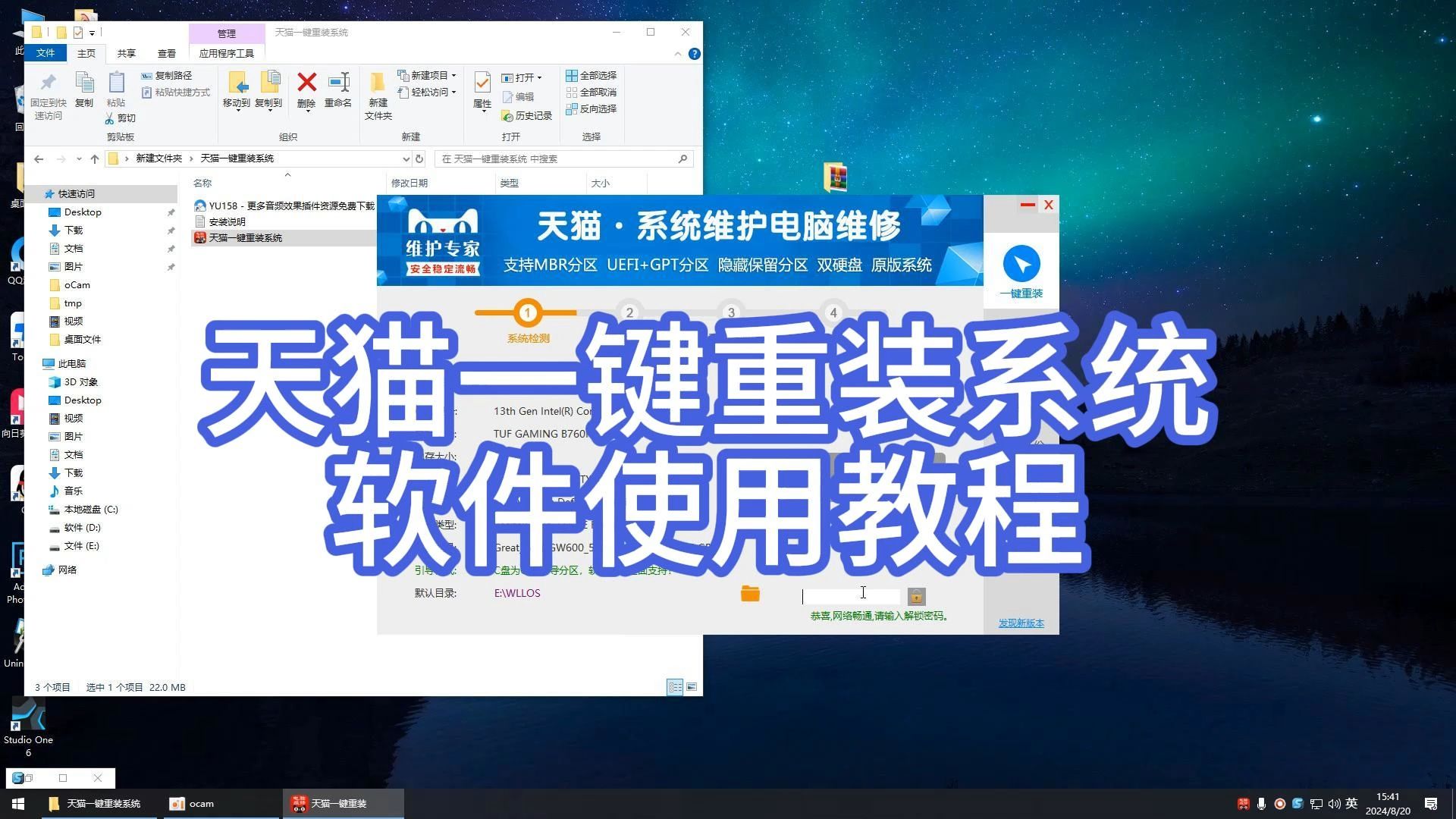
Task: Expand Easy access dropdown
Action: [x=453, y=93]
